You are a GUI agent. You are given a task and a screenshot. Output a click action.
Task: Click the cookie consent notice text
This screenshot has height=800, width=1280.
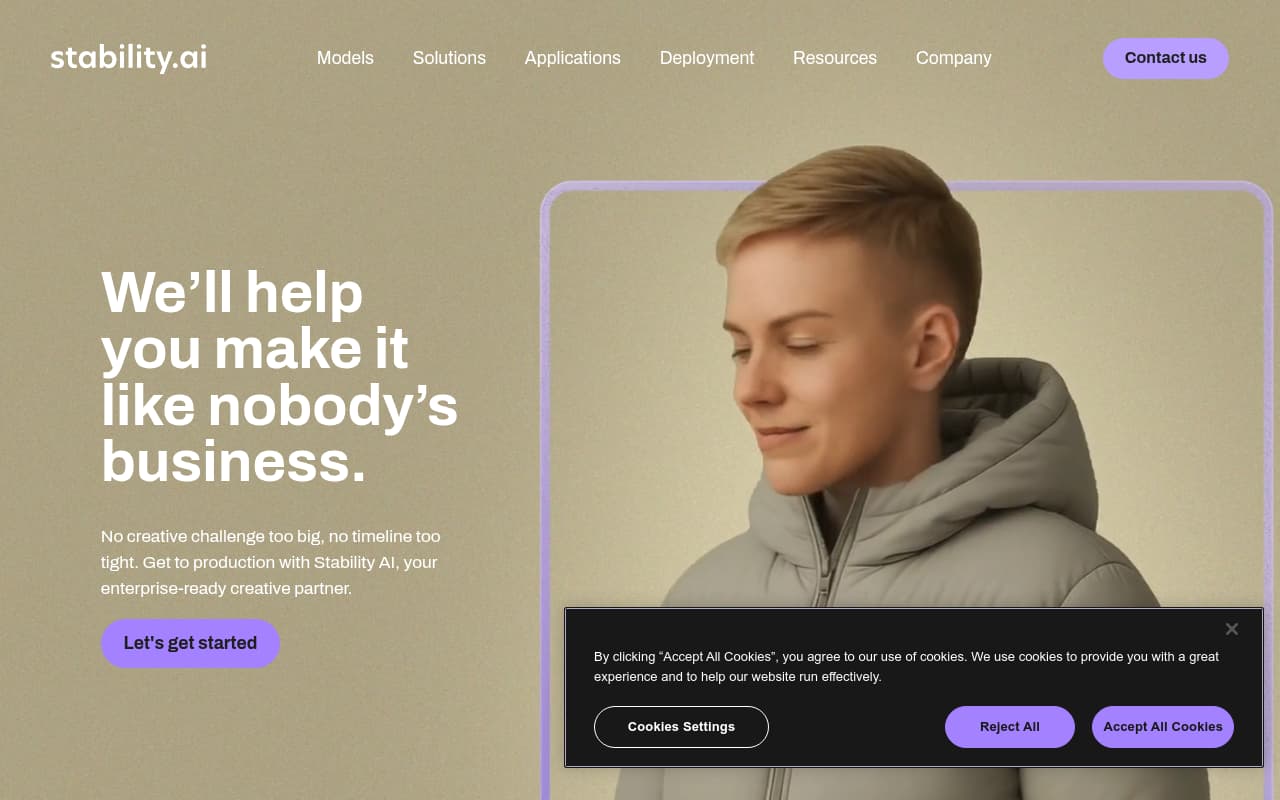click(x=906, y=667)
